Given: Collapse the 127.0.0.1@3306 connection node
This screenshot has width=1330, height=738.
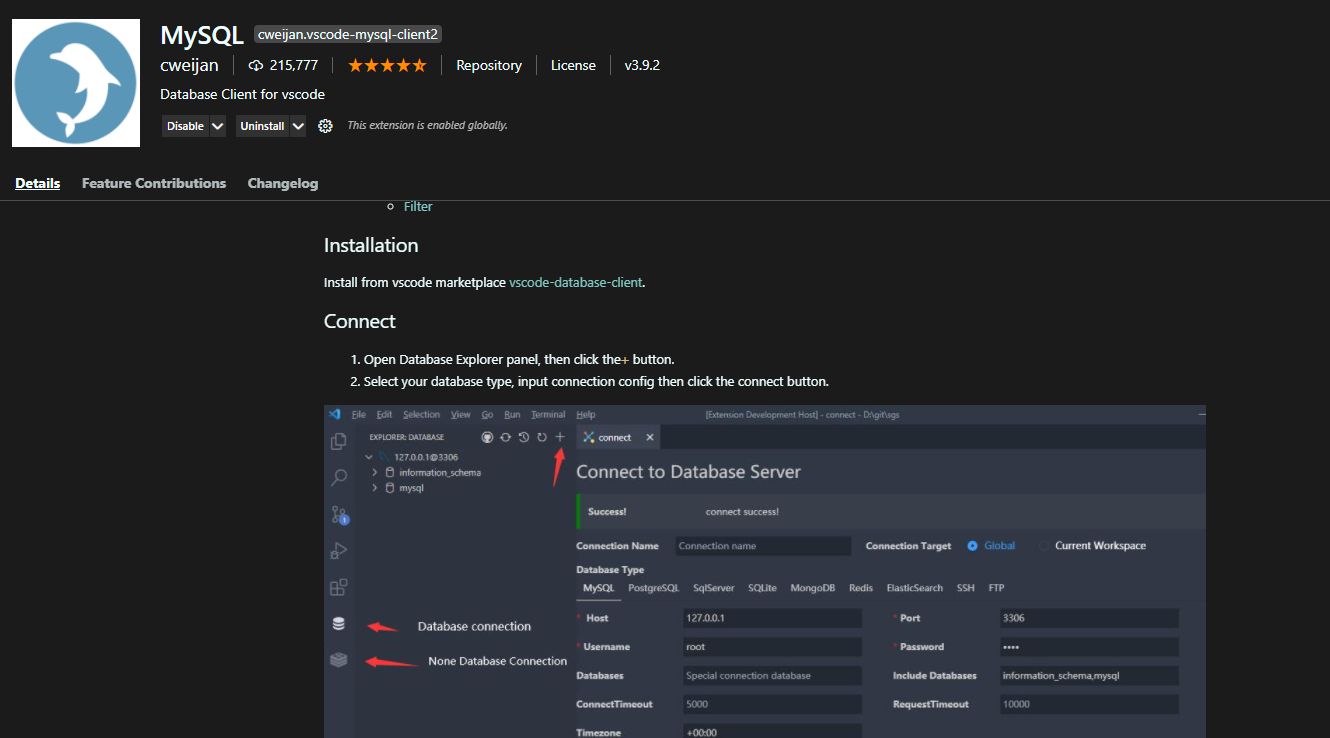Looking at the screenshot, I should [x=369, y=456].
